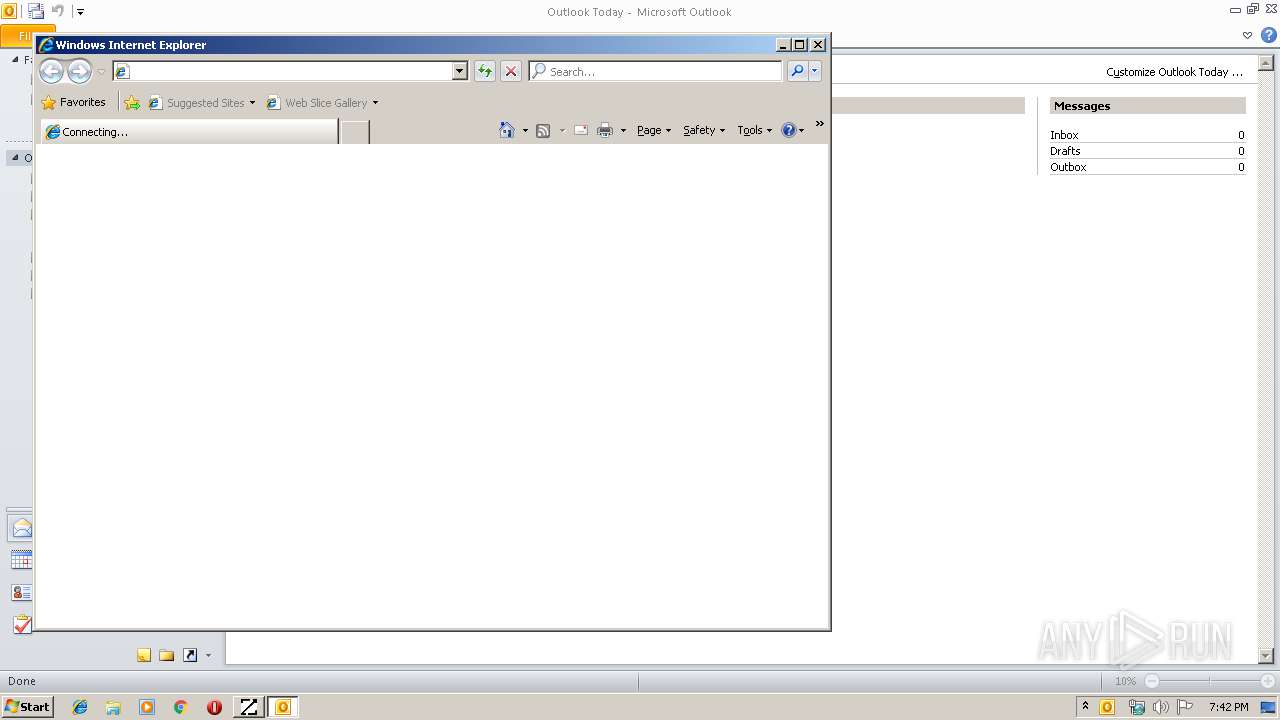Click the Read Mail icon in IE
Viewport: 1280px width, 720px height.
581,130
